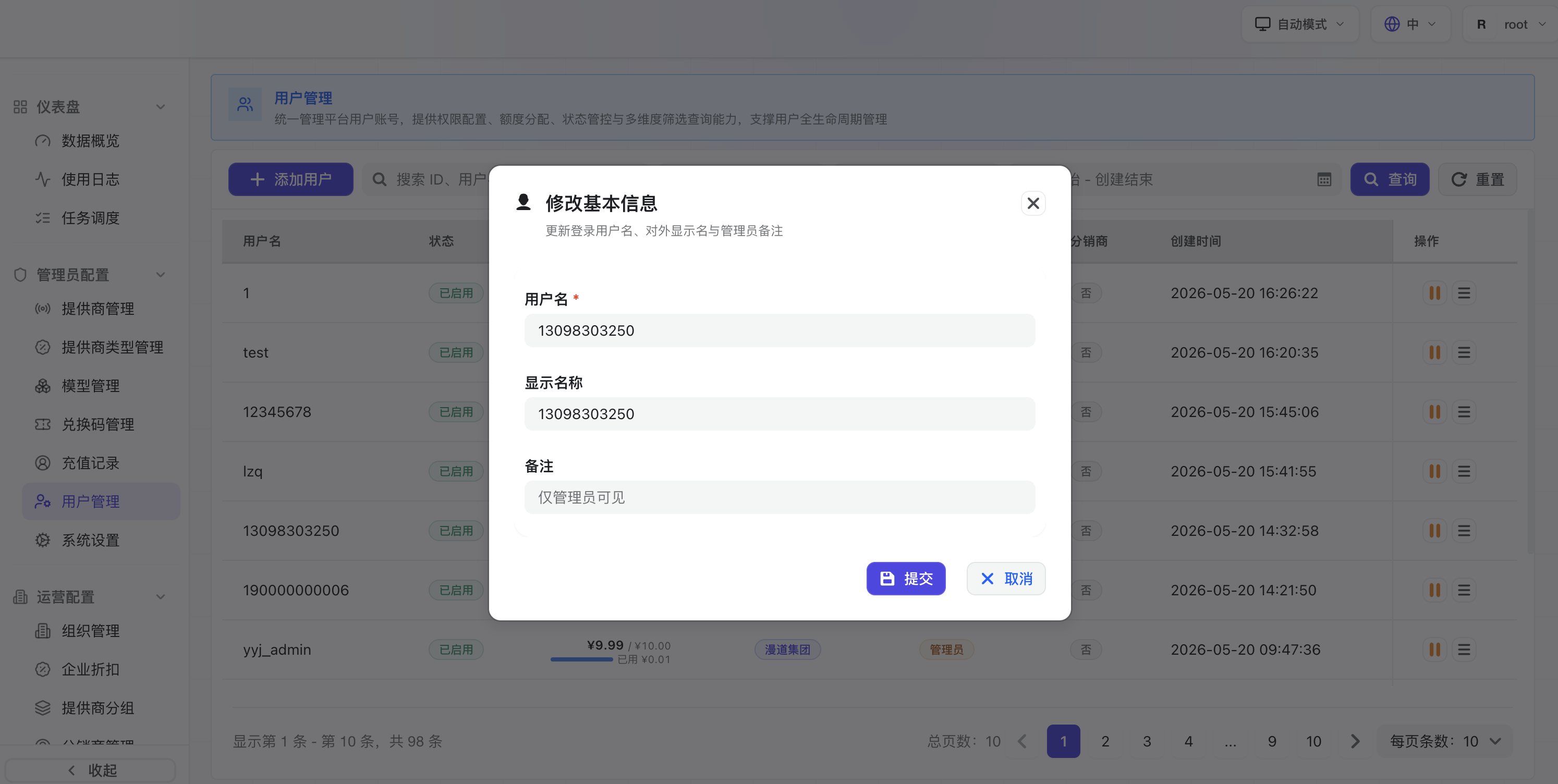Open the root user account dropdown

coord(1510,24)
